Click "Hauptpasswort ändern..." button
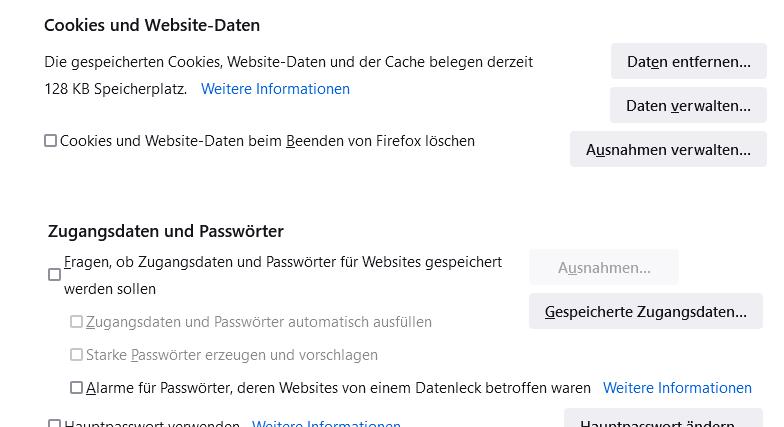Viewport: 784px width, 427px height. (657, 421)
